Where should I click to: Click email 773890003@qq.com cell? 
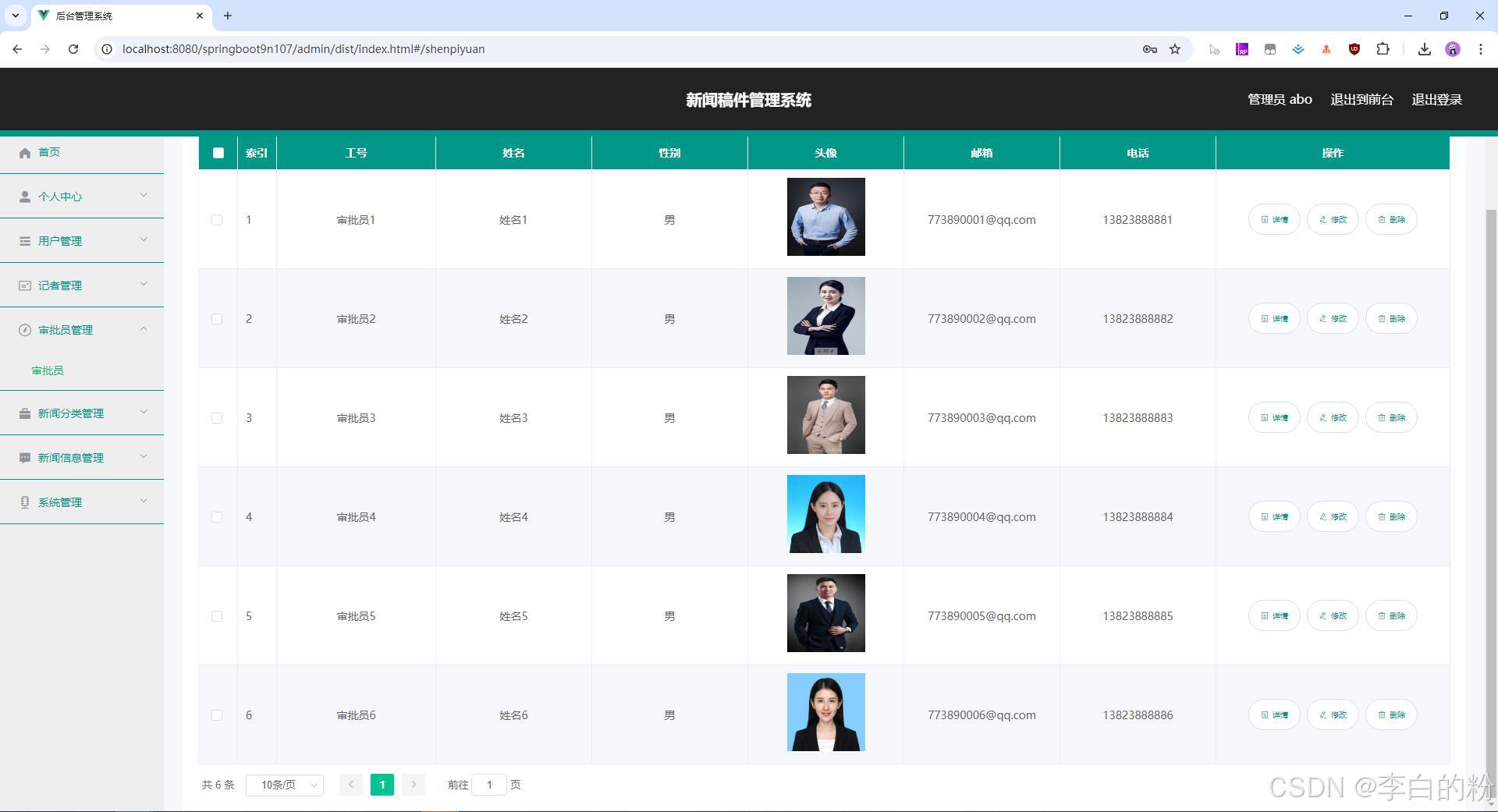(x=982, y=418)
